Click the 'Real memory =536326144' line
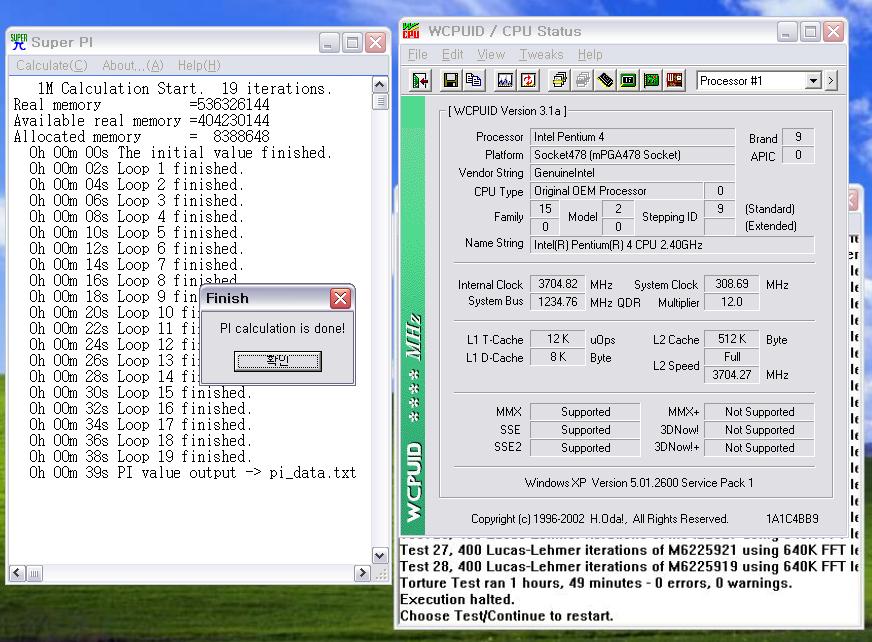872x642 pixels. (142, 105)
